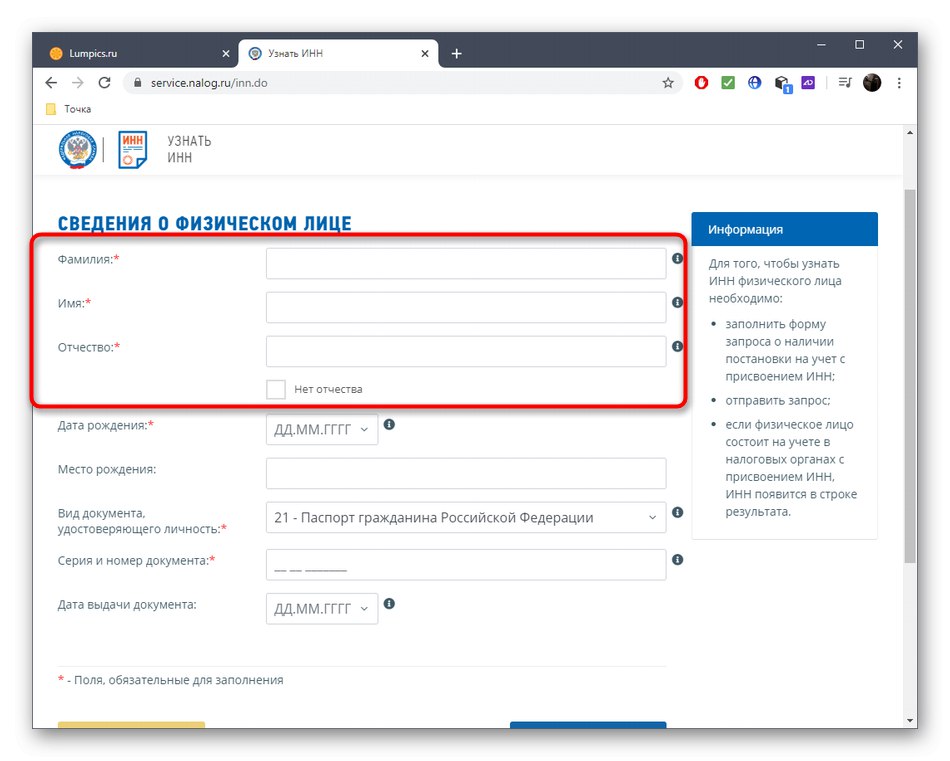Show info hint for Дата выдачи документа
Image resolution: width=950 pixels, height=761 pixels.
(389, 603)
